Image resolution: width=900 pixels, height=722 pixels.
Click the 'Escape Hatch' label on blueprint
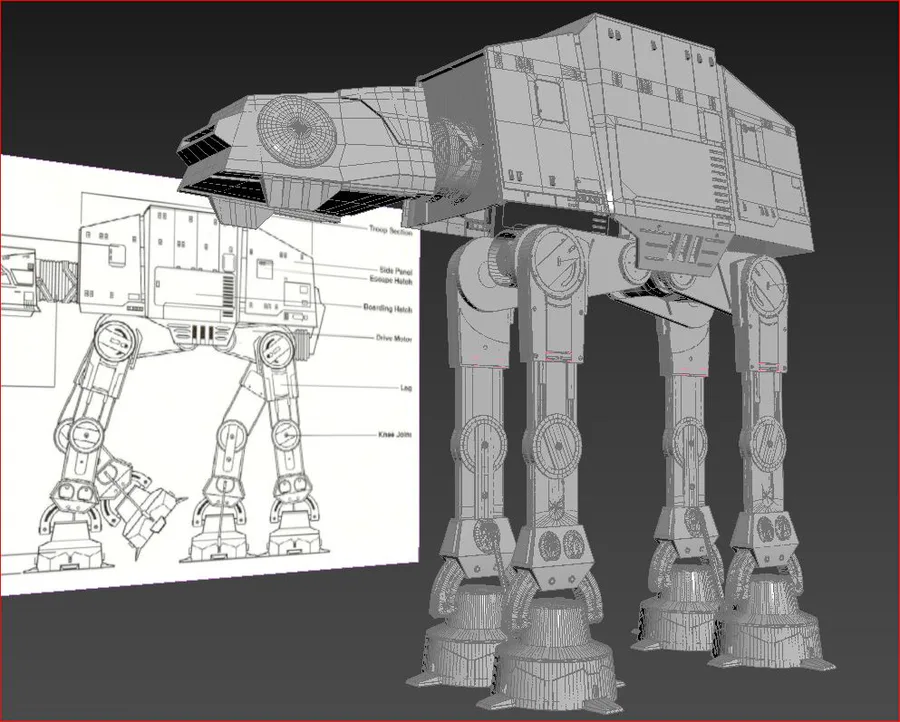tap(391, 280)
